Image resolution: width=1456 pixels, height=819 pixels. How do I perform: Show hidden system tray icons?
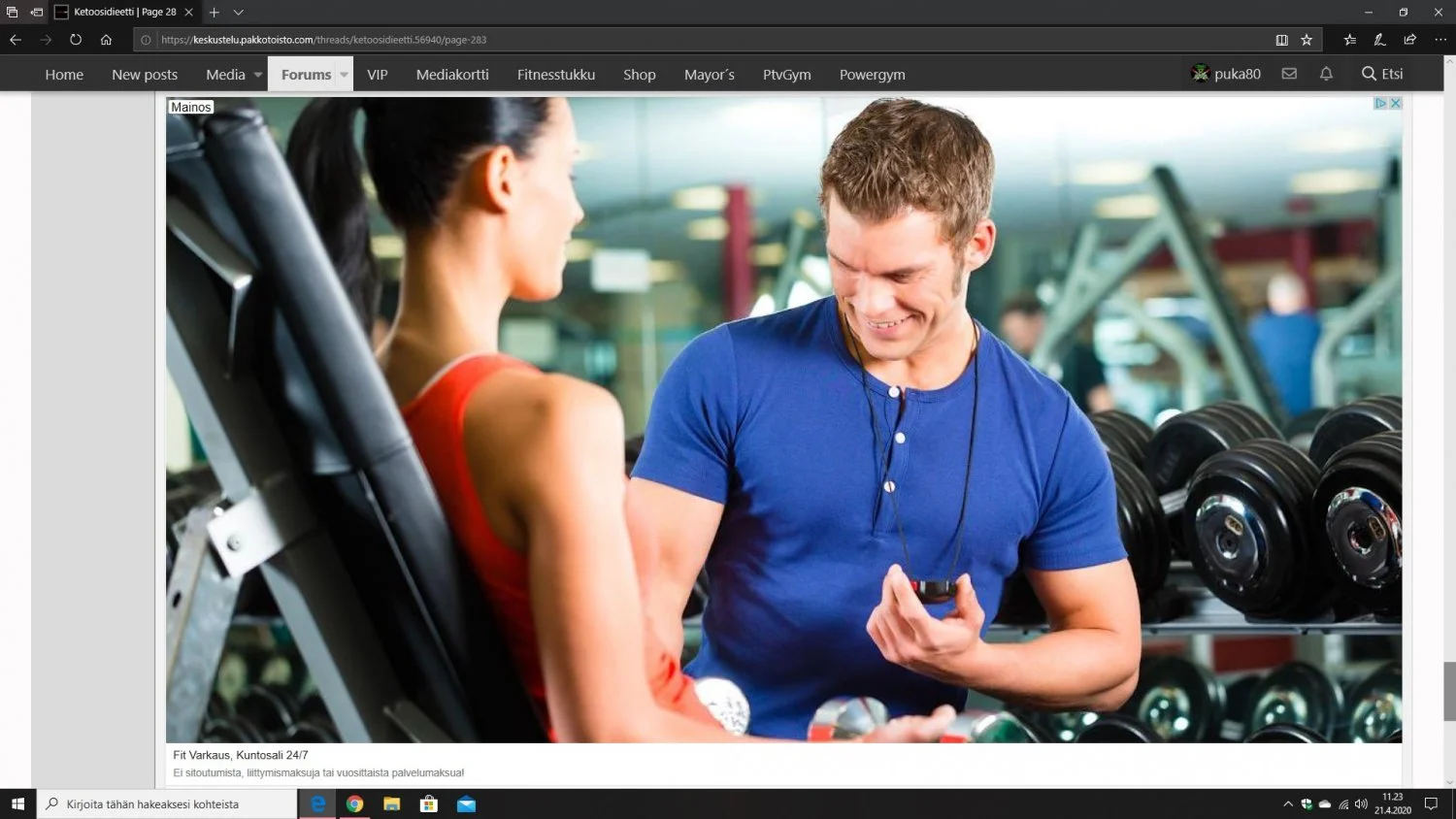point(1288,804)
